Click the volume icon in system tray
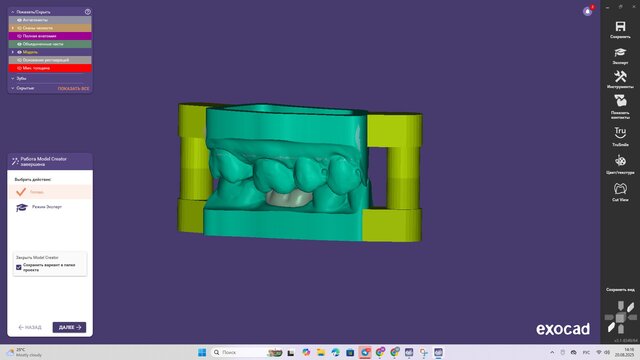This screenshot has width=640, height=360. pos(607,352)
